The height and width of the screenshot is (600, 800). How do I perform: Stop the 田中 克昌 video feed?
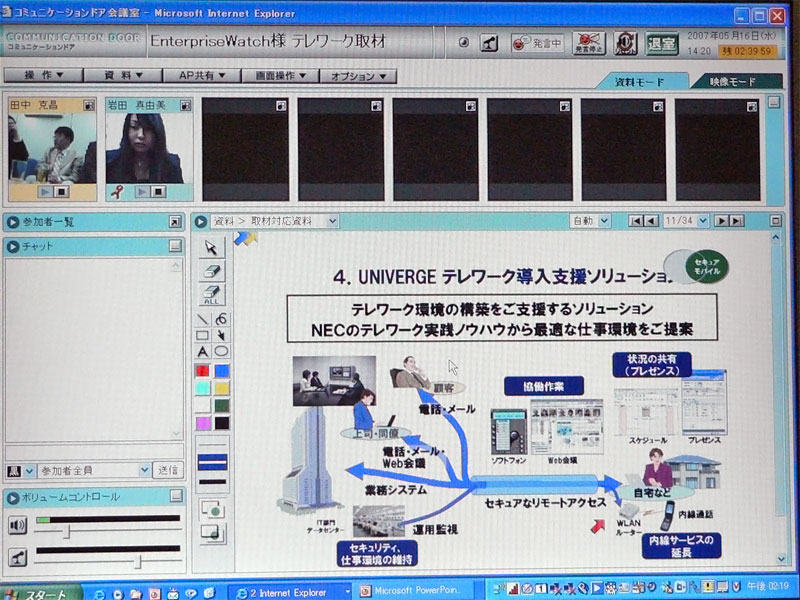click(x=62, y=192)
